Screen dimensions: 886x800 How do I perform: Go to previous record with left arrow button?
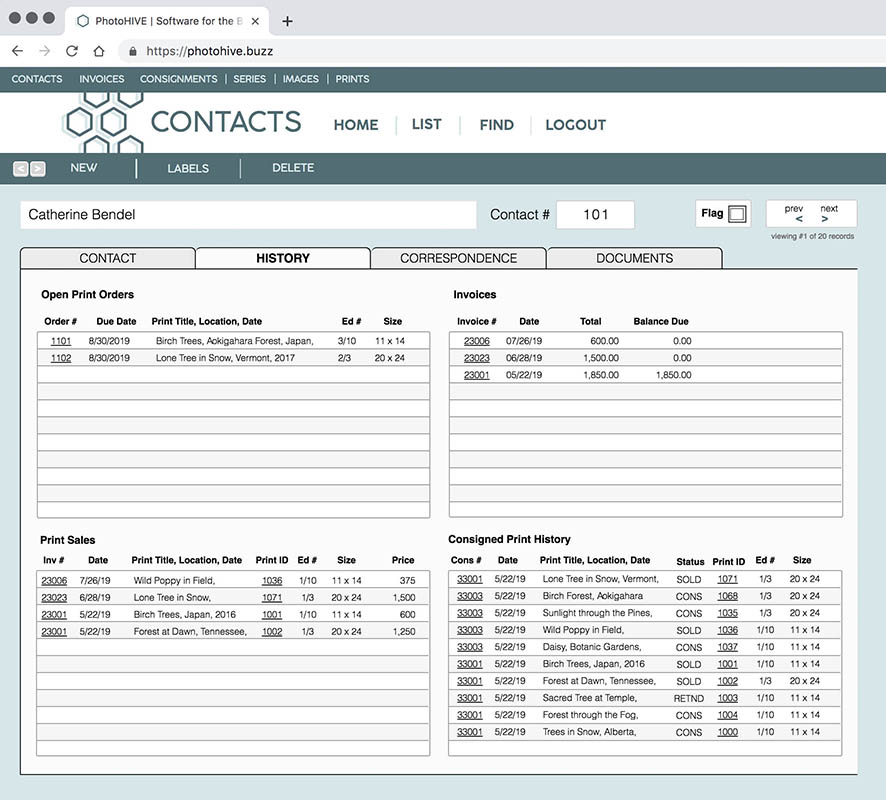pos(20,169)
